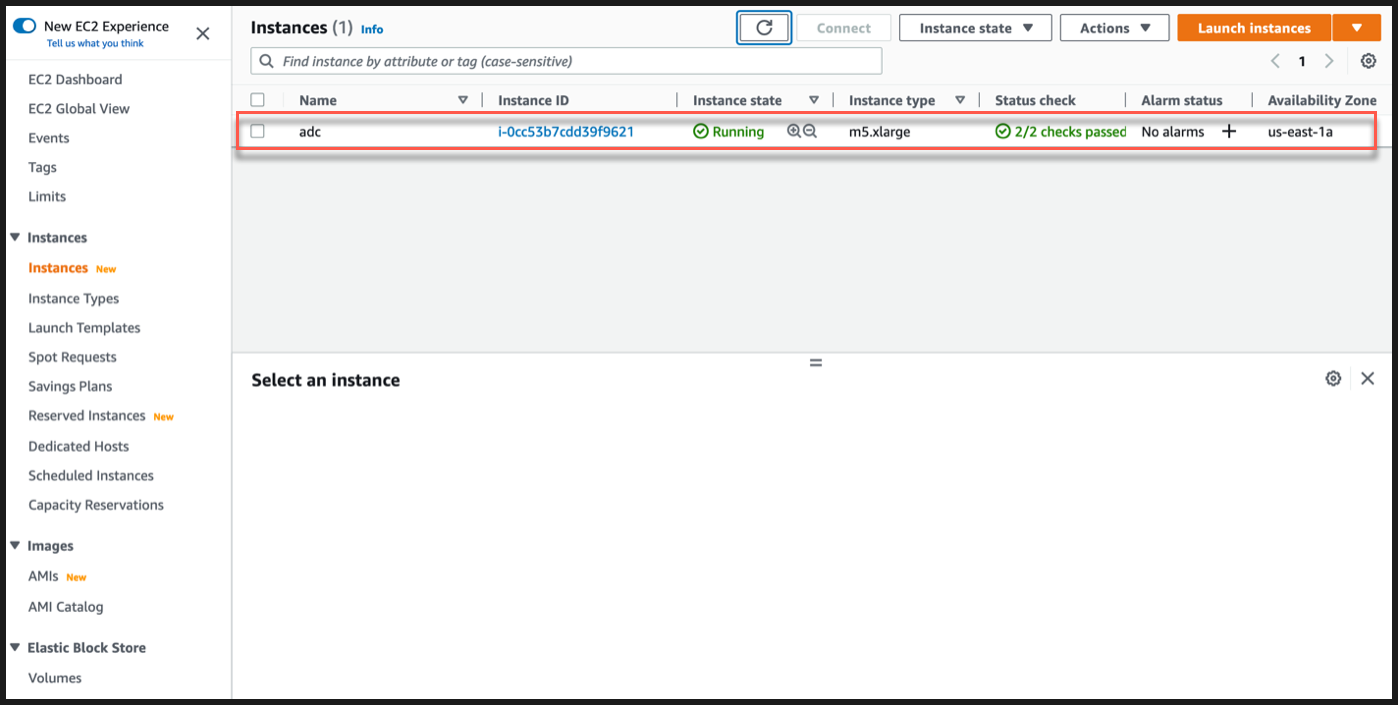Open Instance Types
Screen dimensions: 1398x705
[x=73, y=298]
